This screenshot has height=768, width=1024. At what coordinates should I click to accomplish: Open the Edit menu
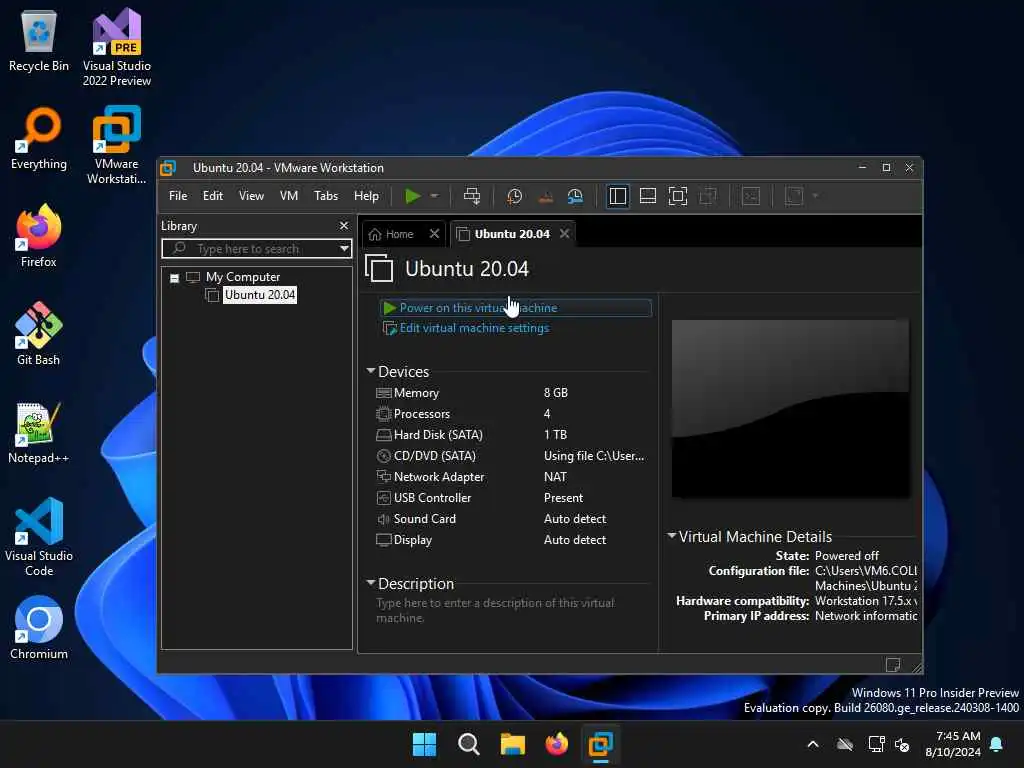tap(212, 196)
